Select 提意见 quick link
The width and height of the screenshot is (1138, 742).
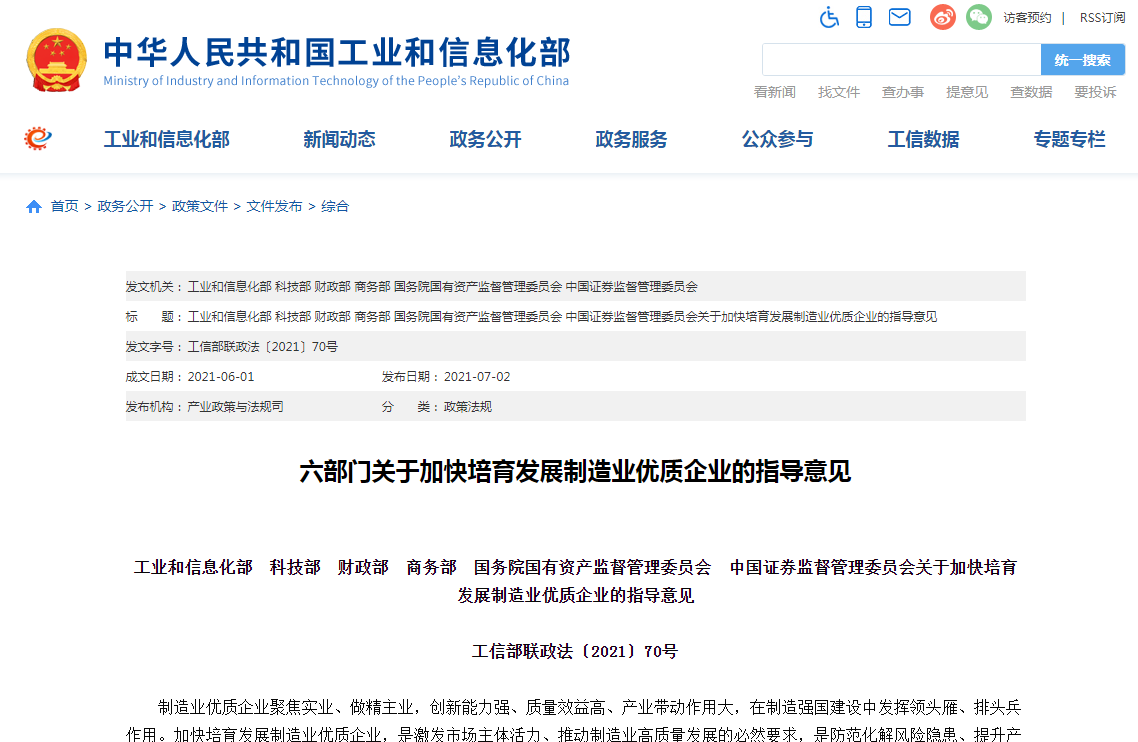pyautogui.click(x=967, y=92)
